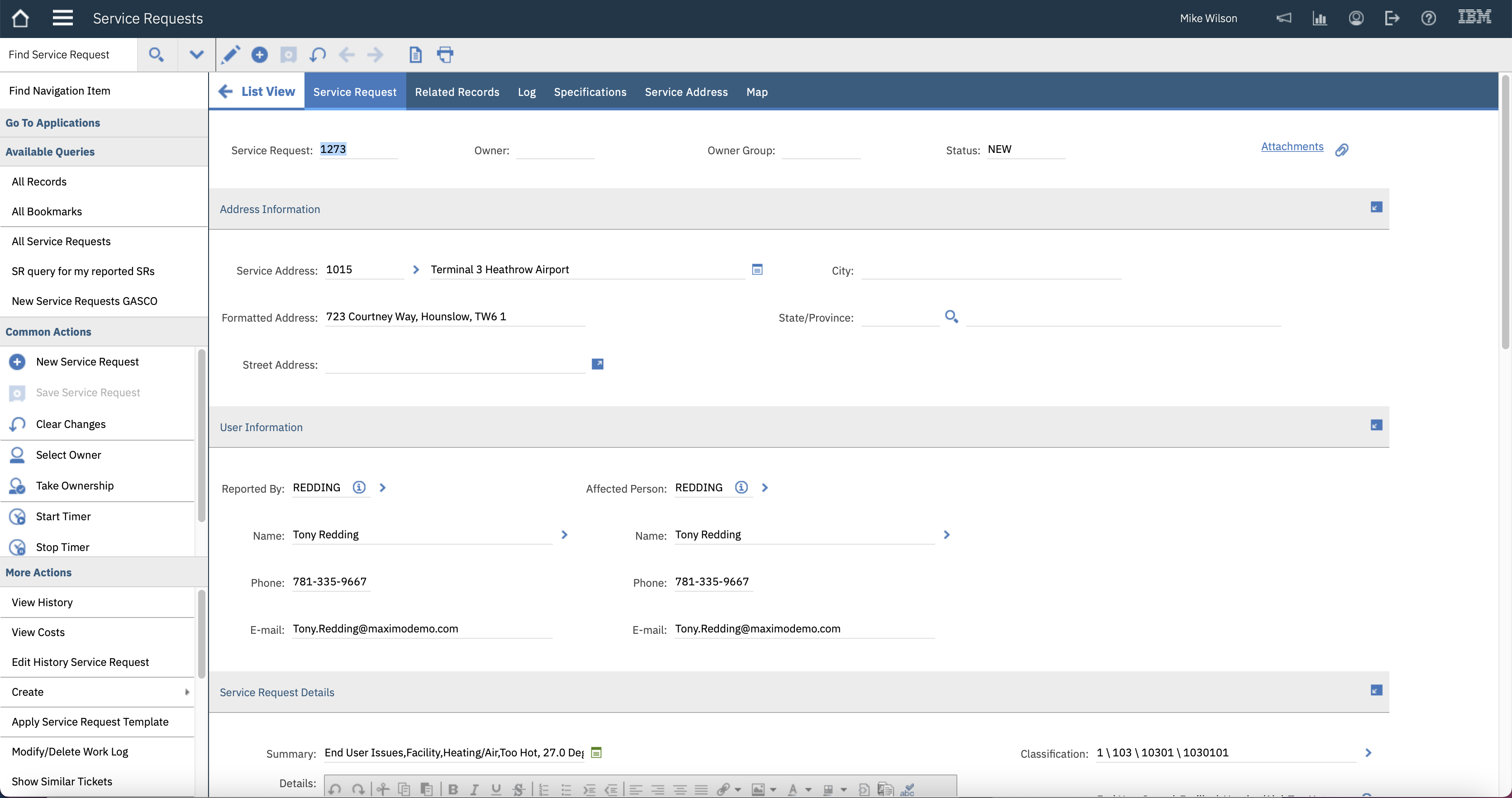Screen dimensions: 1512x798
Task: Switch to the Related Records tab
Action: click(x=456, y=91)
